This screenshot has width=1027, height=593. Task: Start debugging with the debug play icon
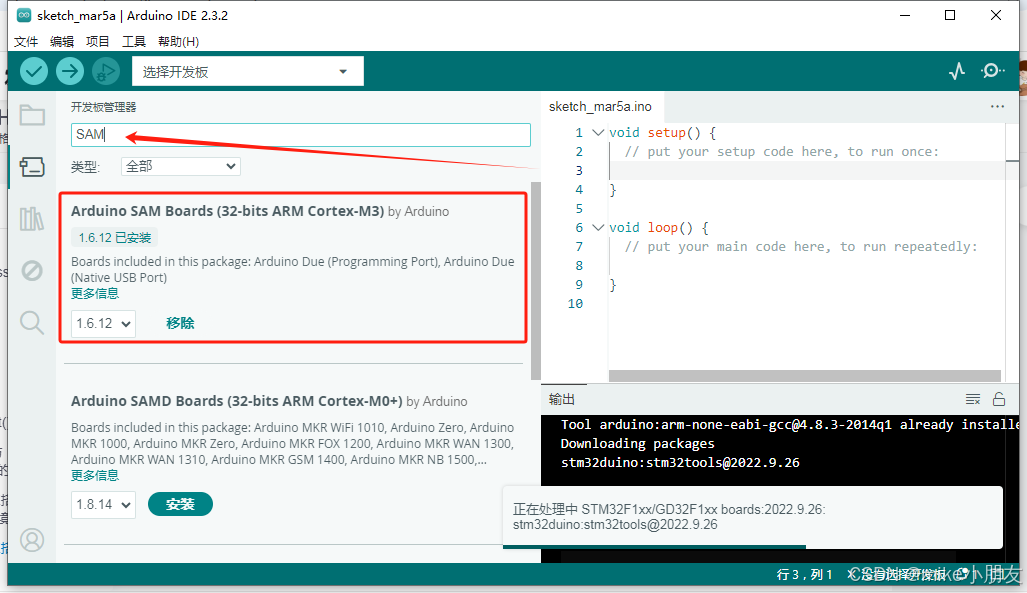pos(105,71)
